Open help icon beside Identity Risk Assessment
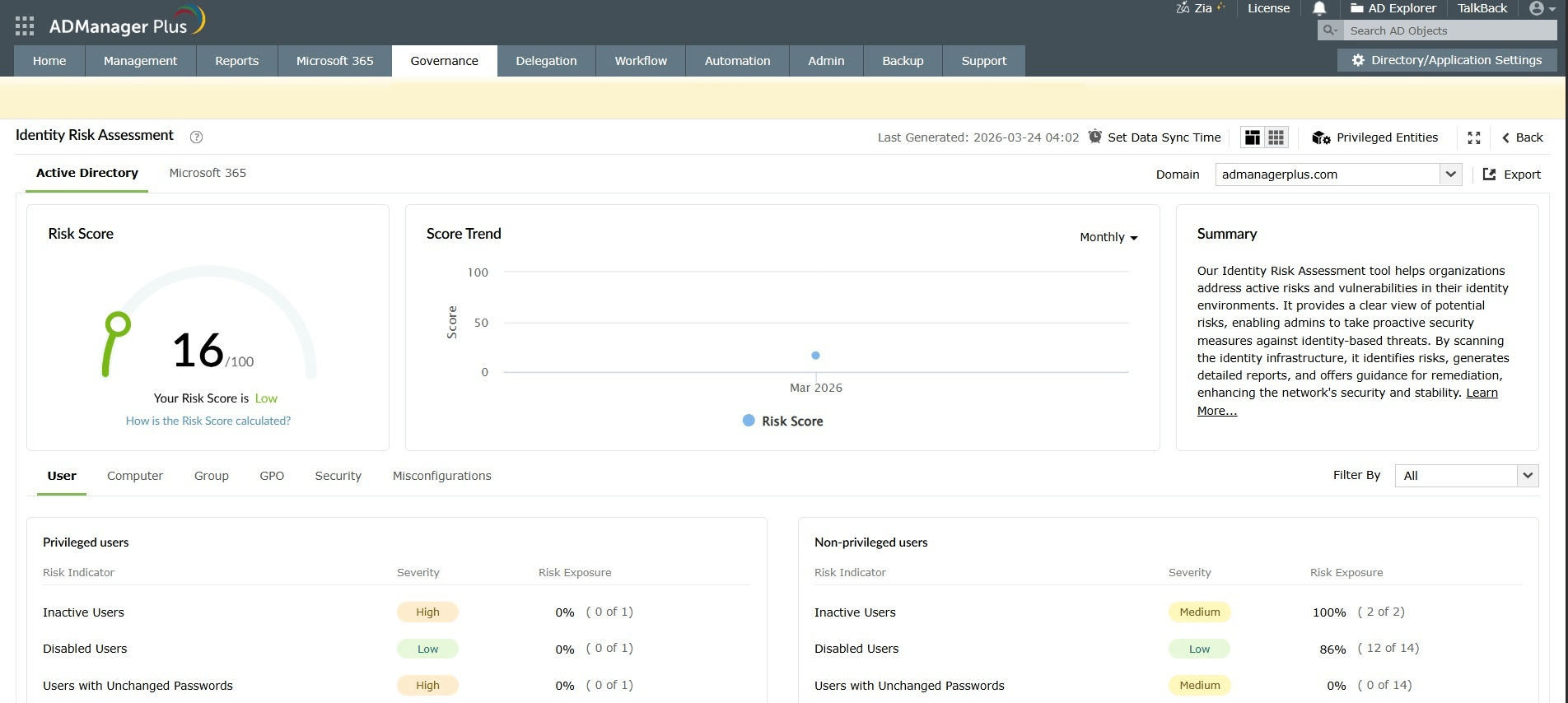 coord(196,137)
